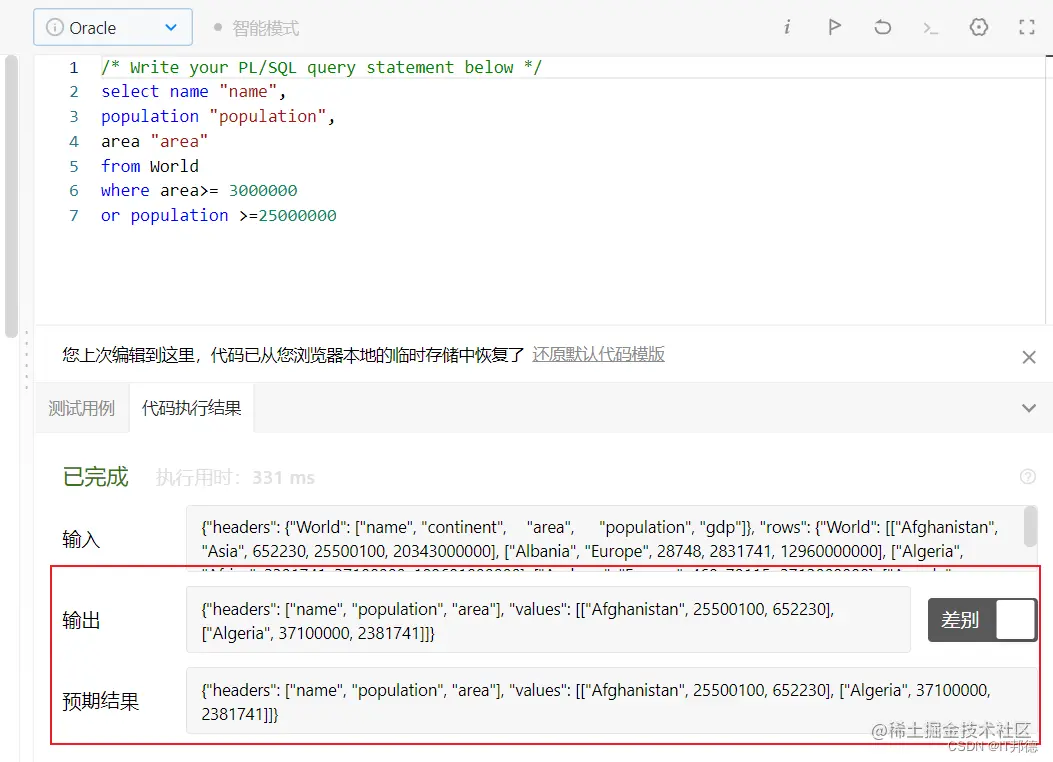The height and width of the screenshot is (762, 1053).
Task: Select the 代码执行结果 tab
Action: (191, 408)
